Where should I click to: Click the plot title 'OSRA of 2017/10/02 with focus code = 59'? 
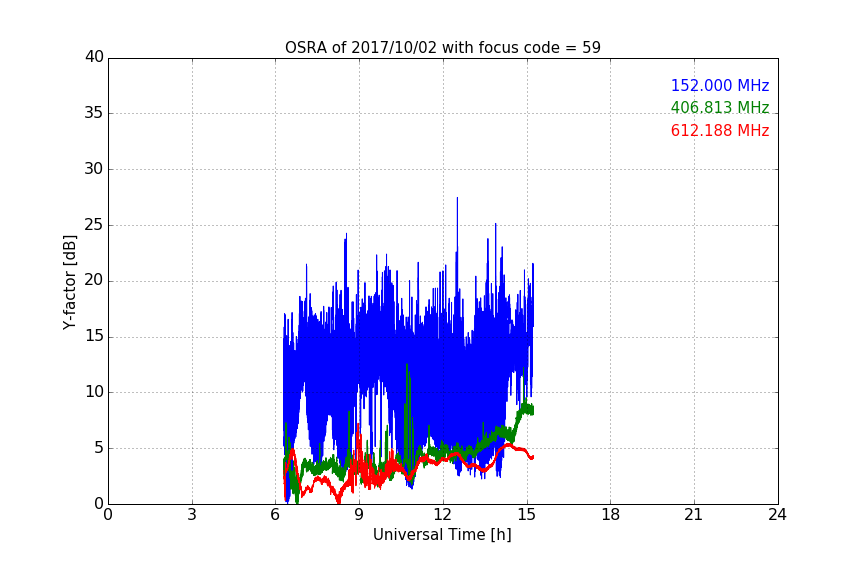442,48
